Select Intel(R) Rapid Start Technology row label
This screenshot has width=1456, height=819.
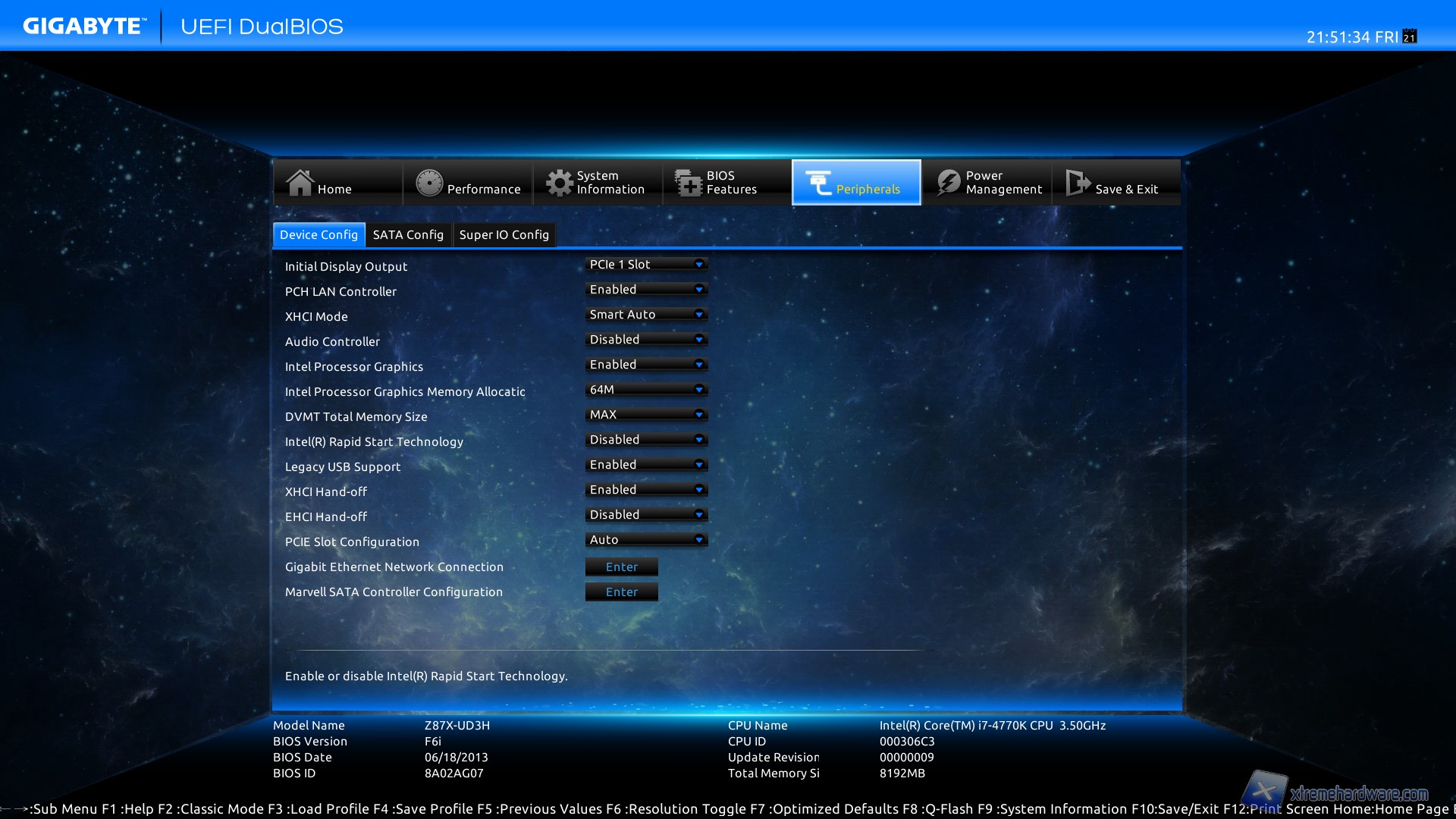(x=374, y=442)
